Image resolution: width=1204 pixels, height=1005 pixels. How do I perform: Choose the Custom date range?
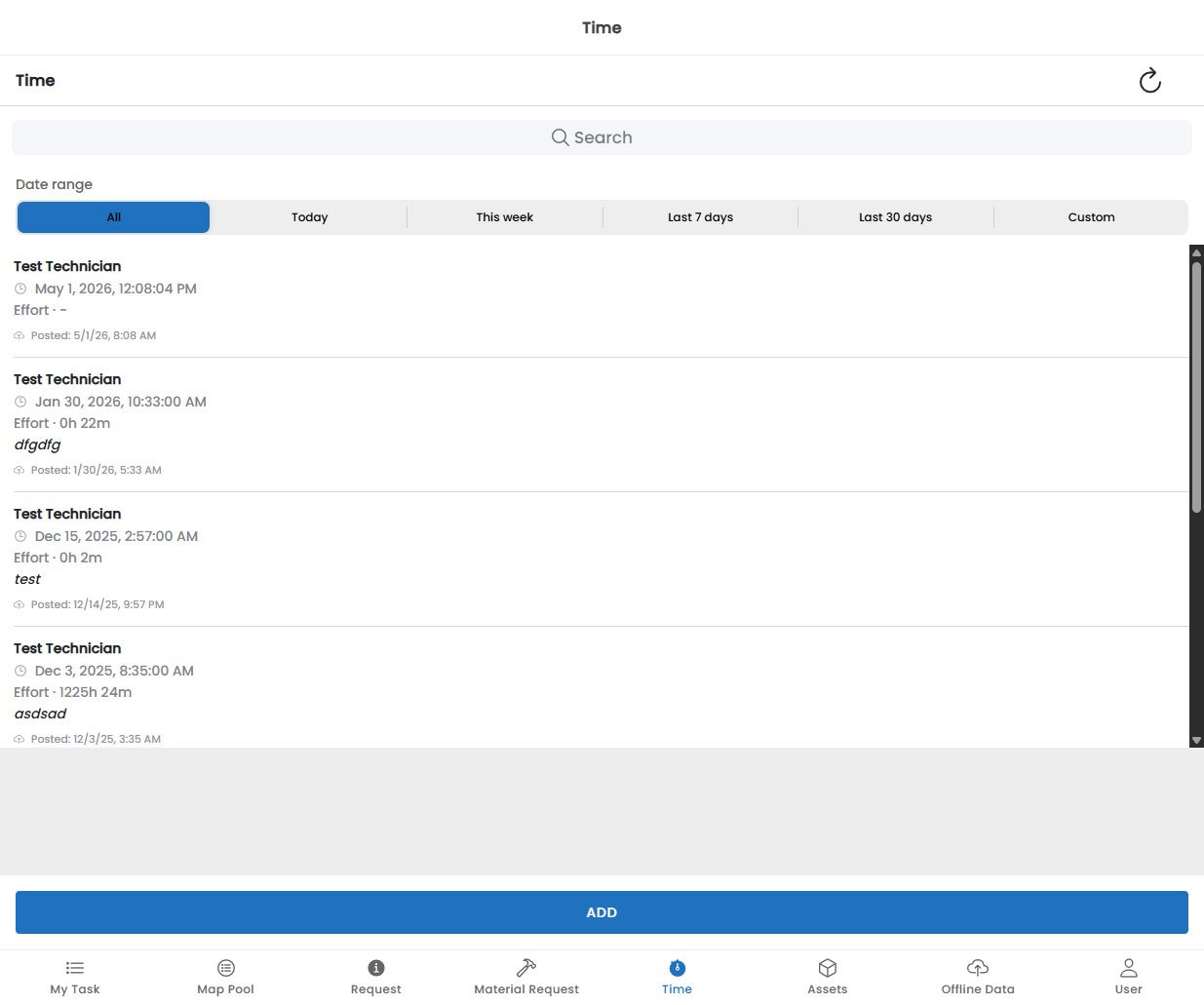click(x=1091, y=217)
